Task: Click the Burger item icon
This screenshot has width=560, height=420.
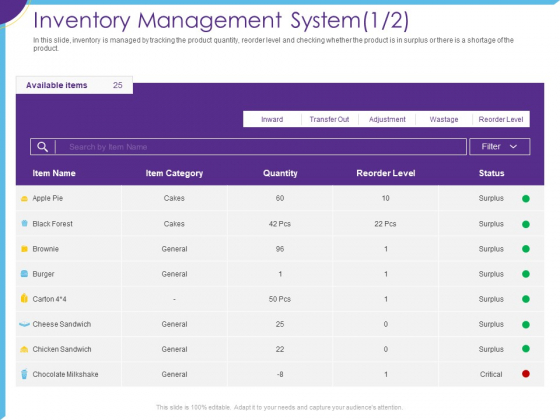Action: tap(24, 274)
